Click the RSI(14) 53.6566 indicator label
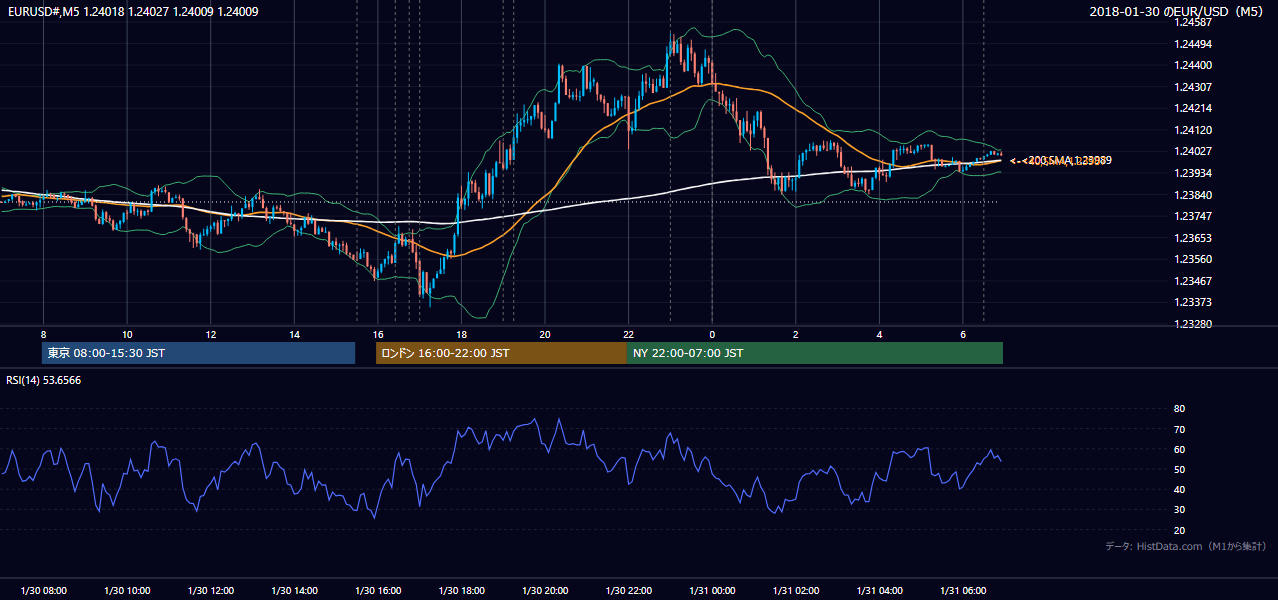This screenshot has width=1278, height=600. [44, 380]
